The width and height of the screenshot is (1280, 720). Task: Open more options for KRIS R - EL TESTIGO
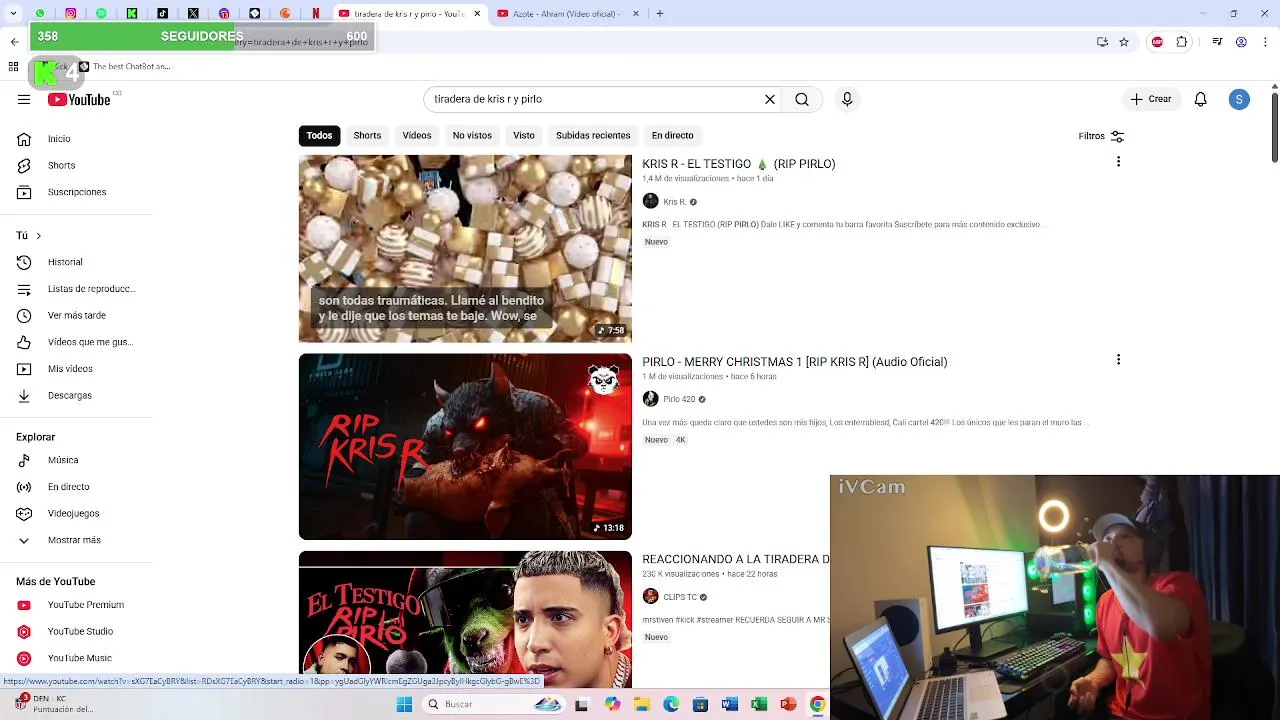tap(1118, 162)
